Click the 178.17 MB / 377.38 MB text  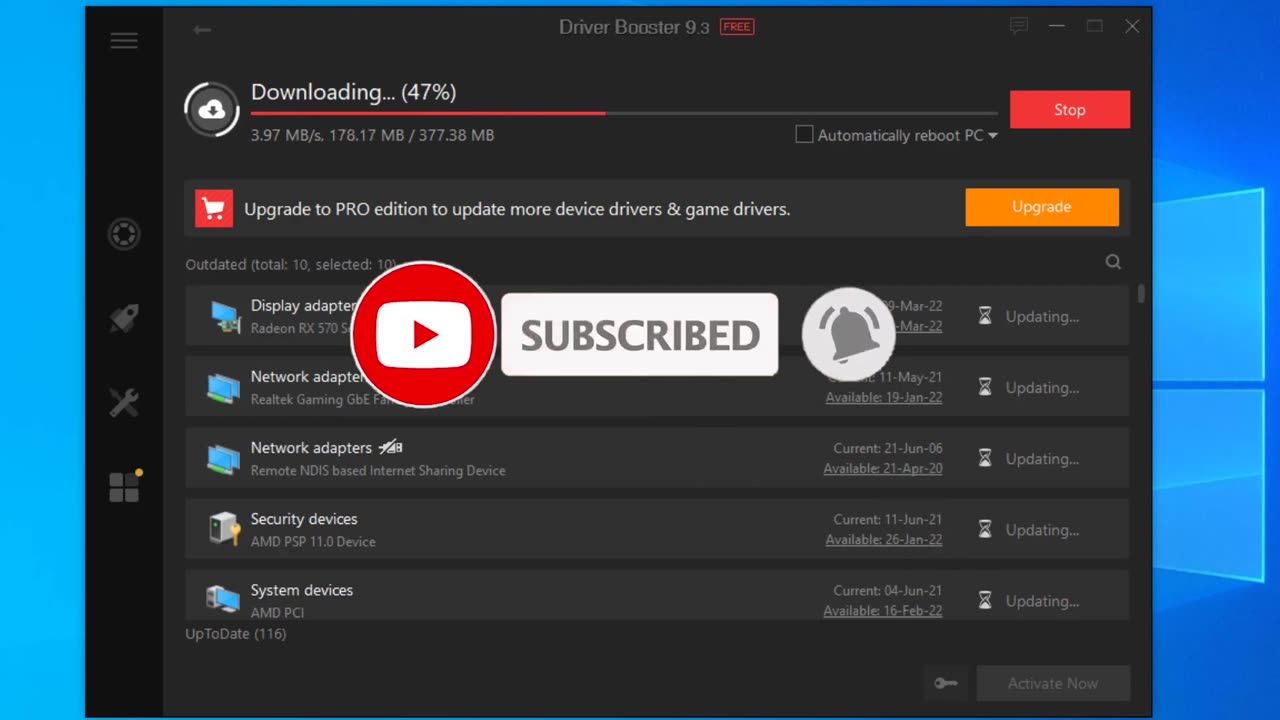tap(412, 135)
